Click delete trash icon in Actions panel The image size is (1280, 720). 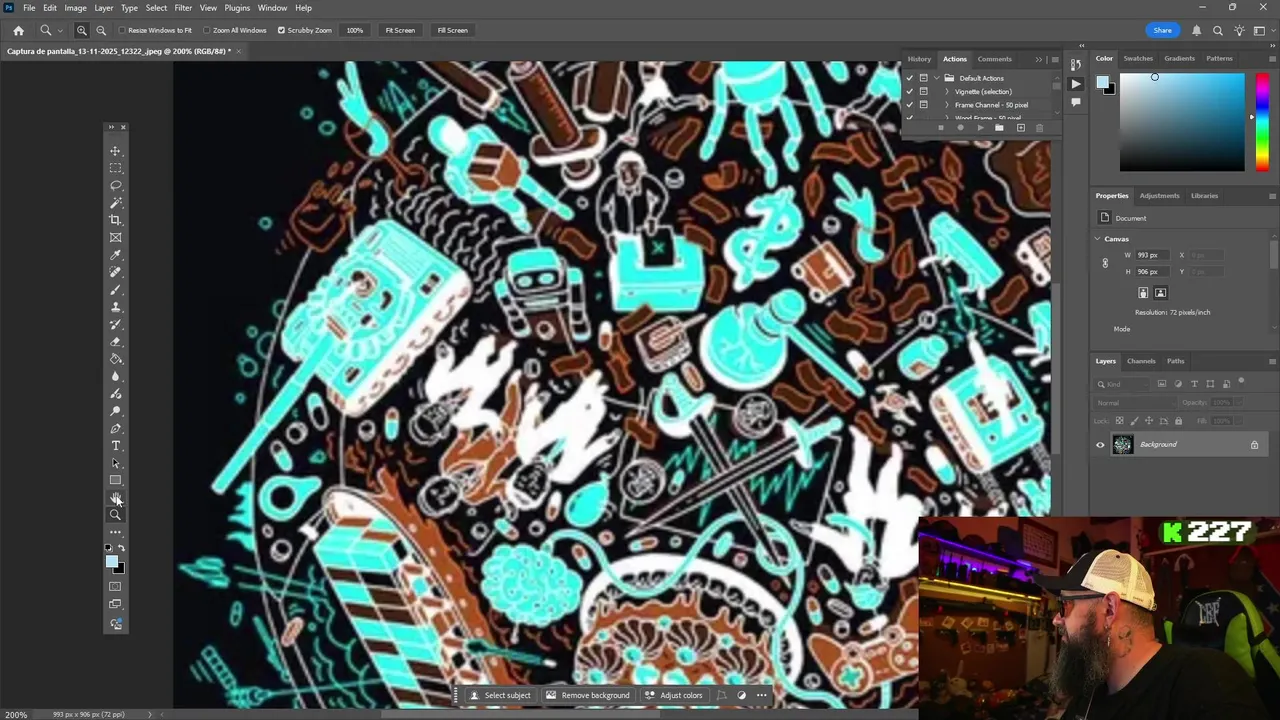pos(1039,128)
